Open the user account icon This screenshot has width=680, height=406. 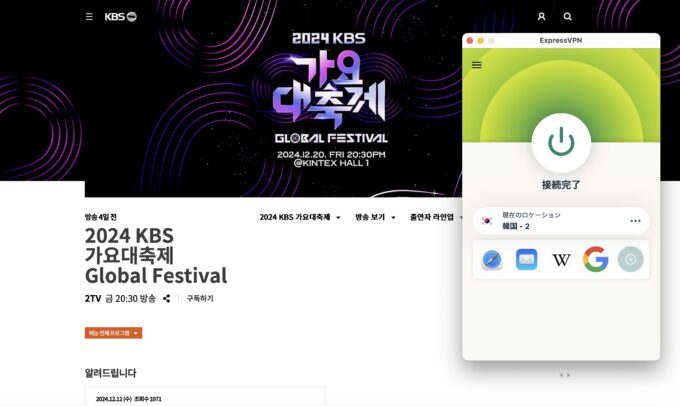coord(541,16)
